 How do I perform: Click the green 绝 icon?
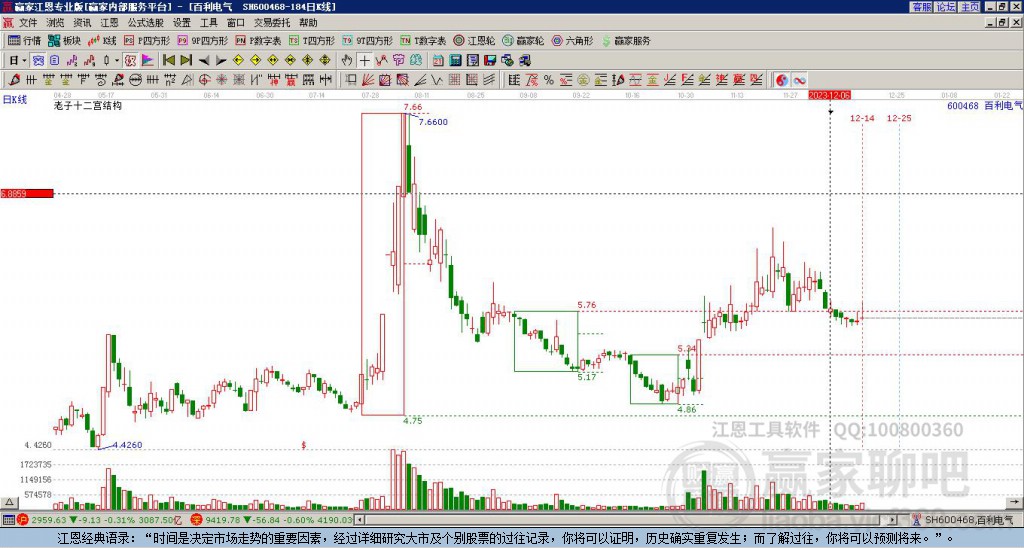coord(416,60)
